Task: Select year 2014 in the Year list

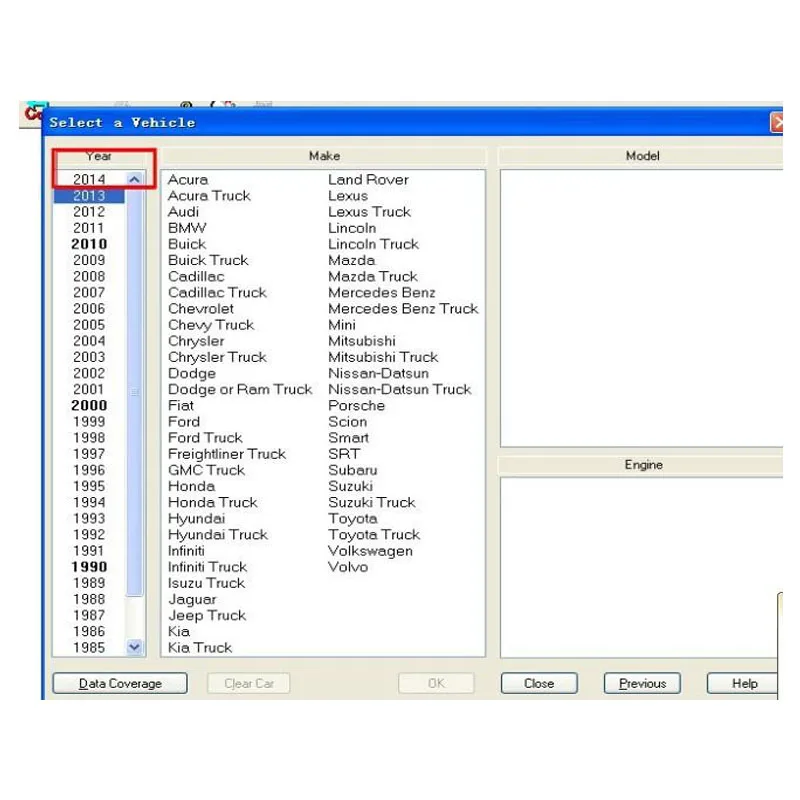Action: pyautogui.click(x=89, y=179)
